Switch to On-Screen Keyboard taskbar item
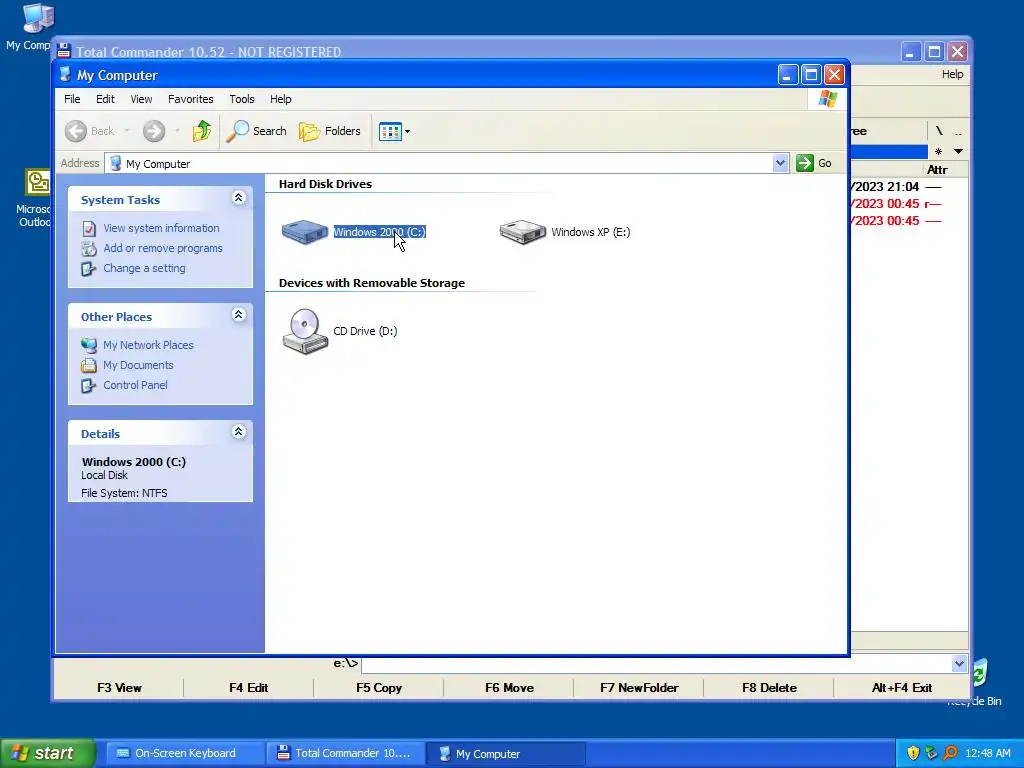Image resolution: width=1024 pixels, height=768 pixels. (x=185, y=754)
